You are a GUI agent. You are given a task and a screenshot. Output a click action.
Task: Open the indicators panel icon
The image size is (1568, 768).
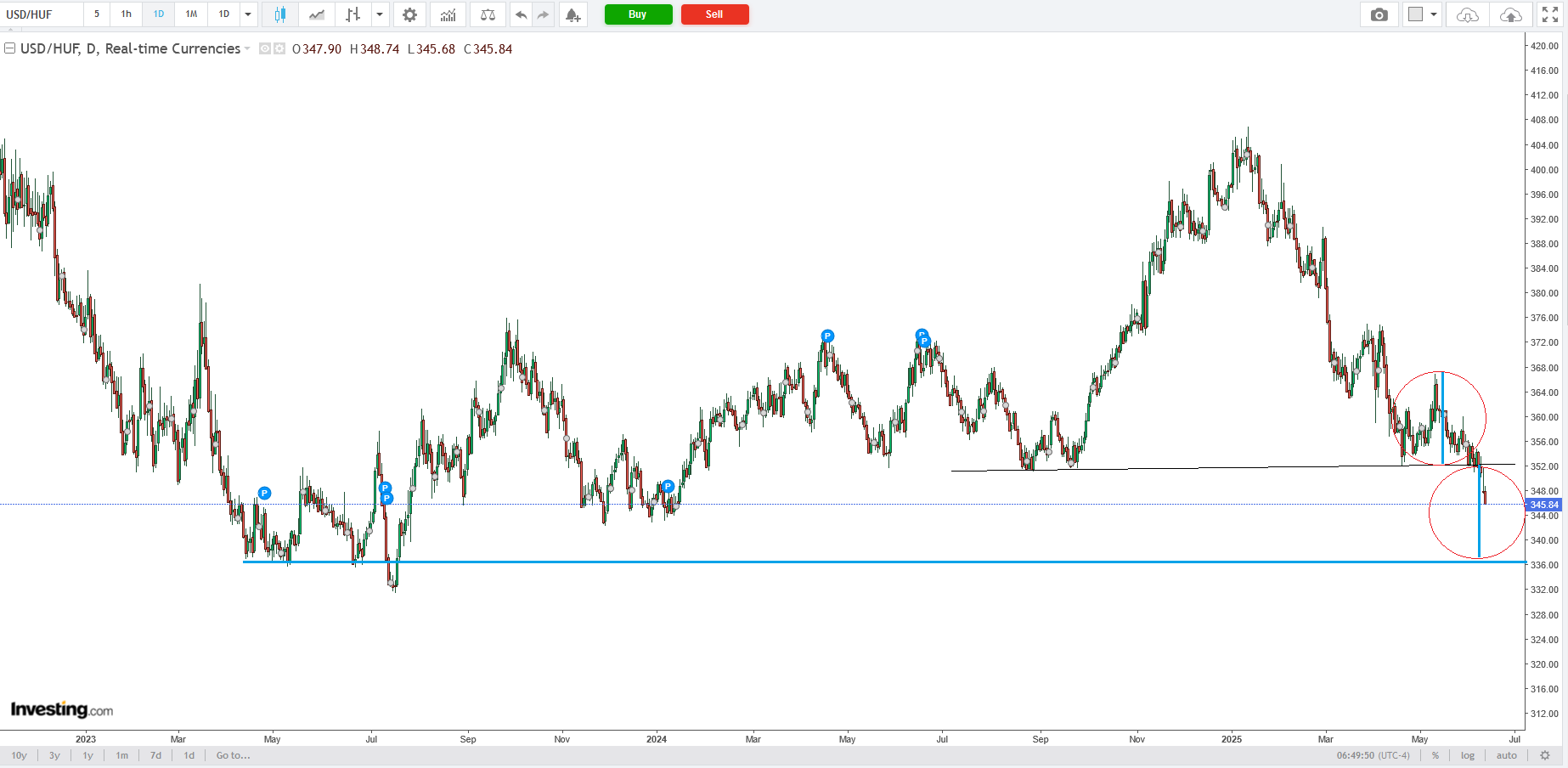click(448, 14)
